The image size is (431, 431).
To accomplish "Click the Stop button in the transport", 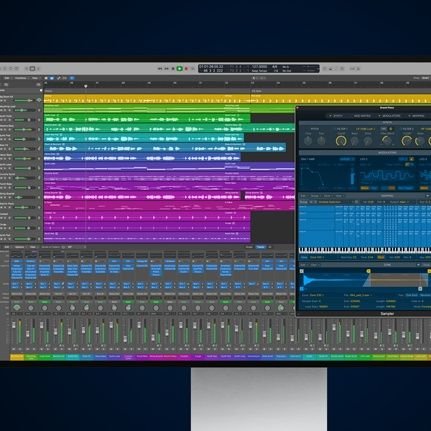I will pyautogui.click(x=173, y=69).
